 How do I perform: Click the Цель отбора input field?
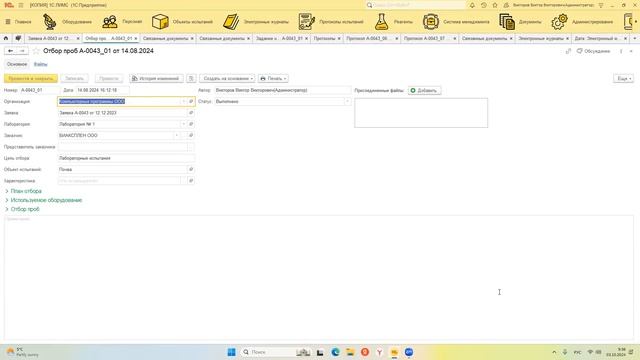tap(126, 158)
